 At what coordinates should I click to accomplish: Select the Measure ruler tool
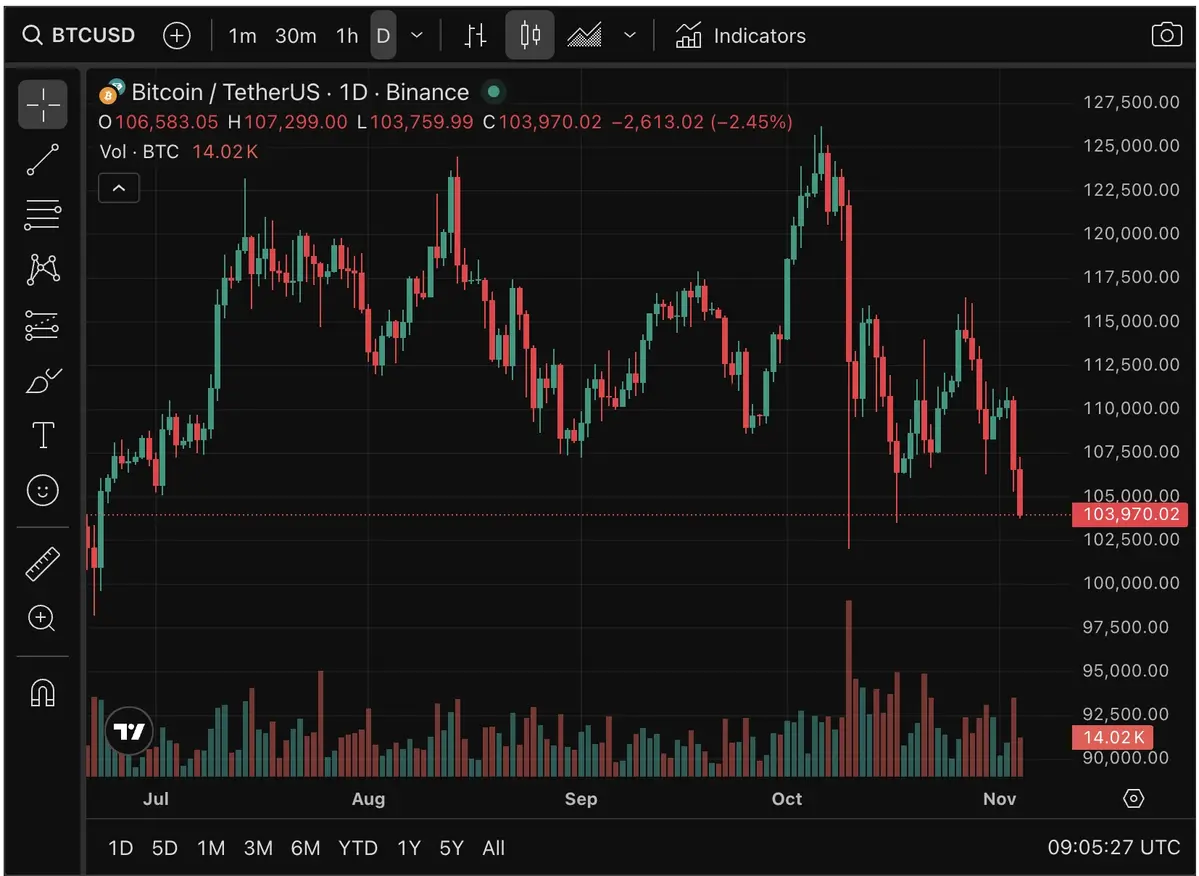[42, 563]
